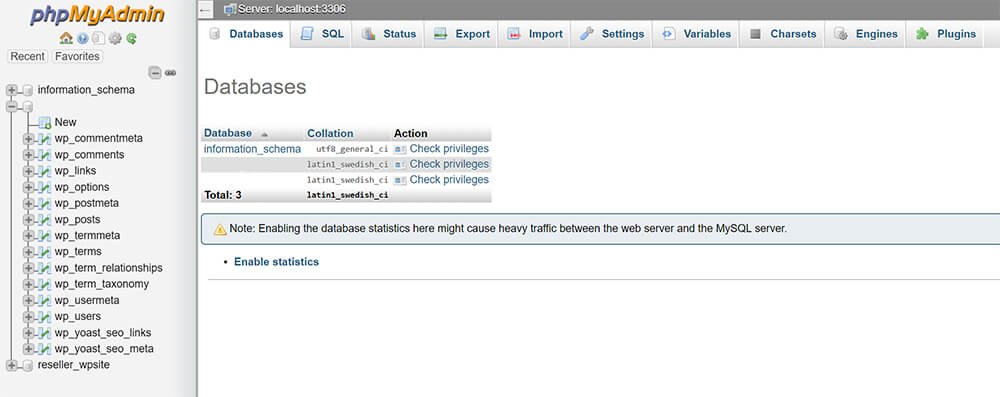Screen dimensions: 1000x397
Task: Click the wp_users table icon
Action: (x=44, y=317)
